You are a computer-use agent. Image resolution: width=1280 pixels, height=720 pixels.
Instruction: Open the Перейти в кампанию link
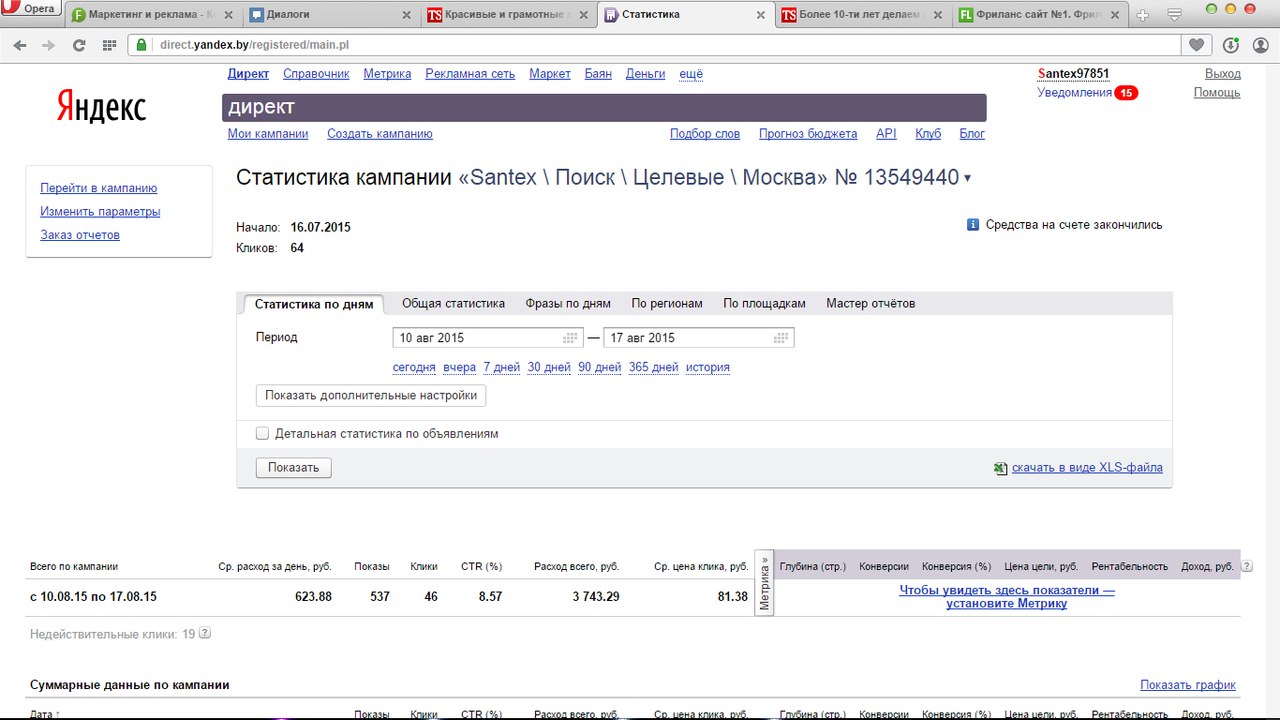tap(98, 188)
